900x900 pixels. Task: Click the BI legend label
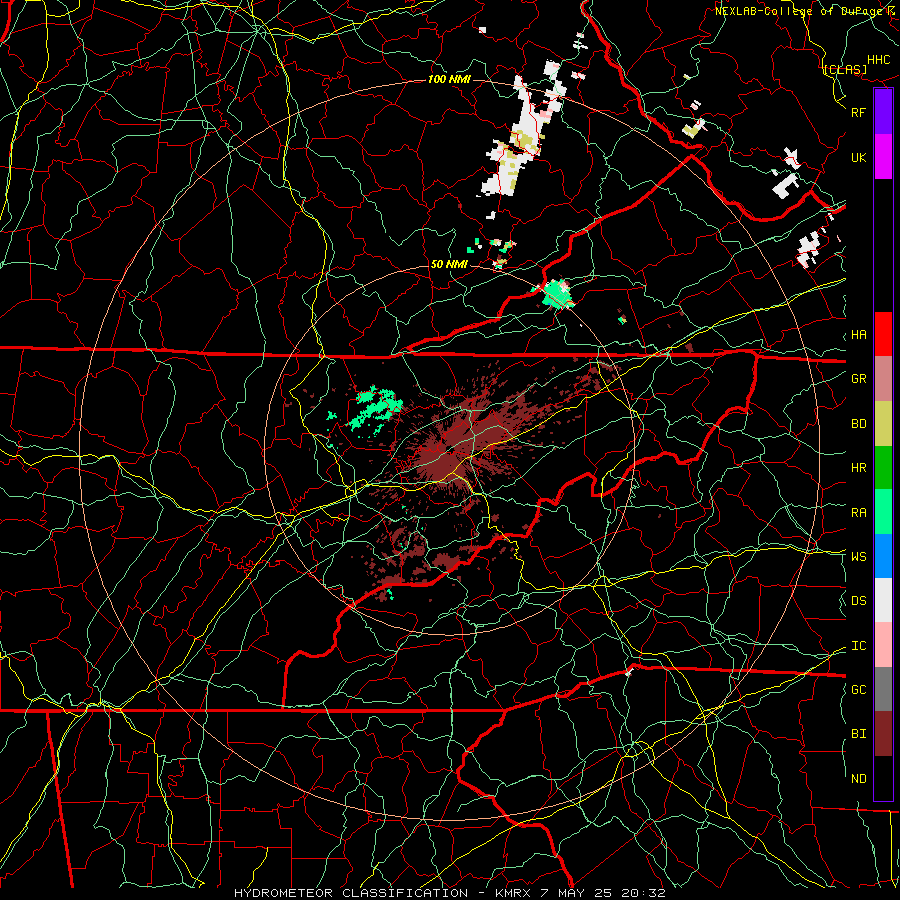click(x=859, y=734)
